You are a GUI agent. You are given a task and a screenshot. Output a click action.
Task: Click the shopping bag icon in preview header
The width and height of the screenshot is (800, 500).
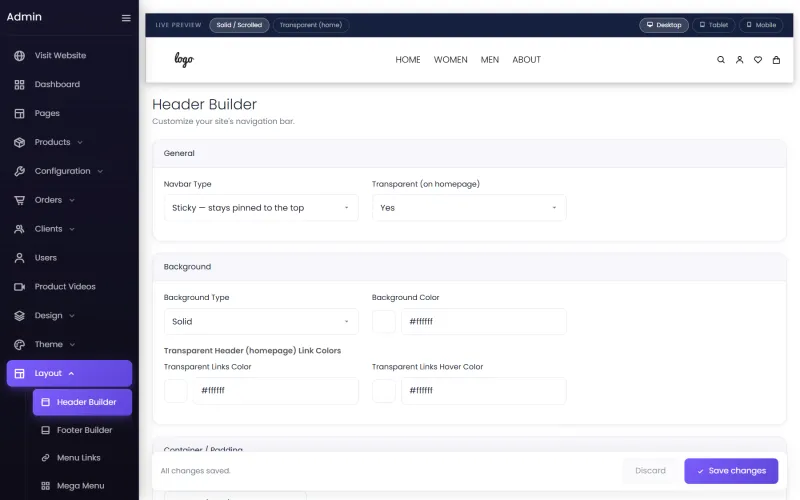(x=776, y=60)
